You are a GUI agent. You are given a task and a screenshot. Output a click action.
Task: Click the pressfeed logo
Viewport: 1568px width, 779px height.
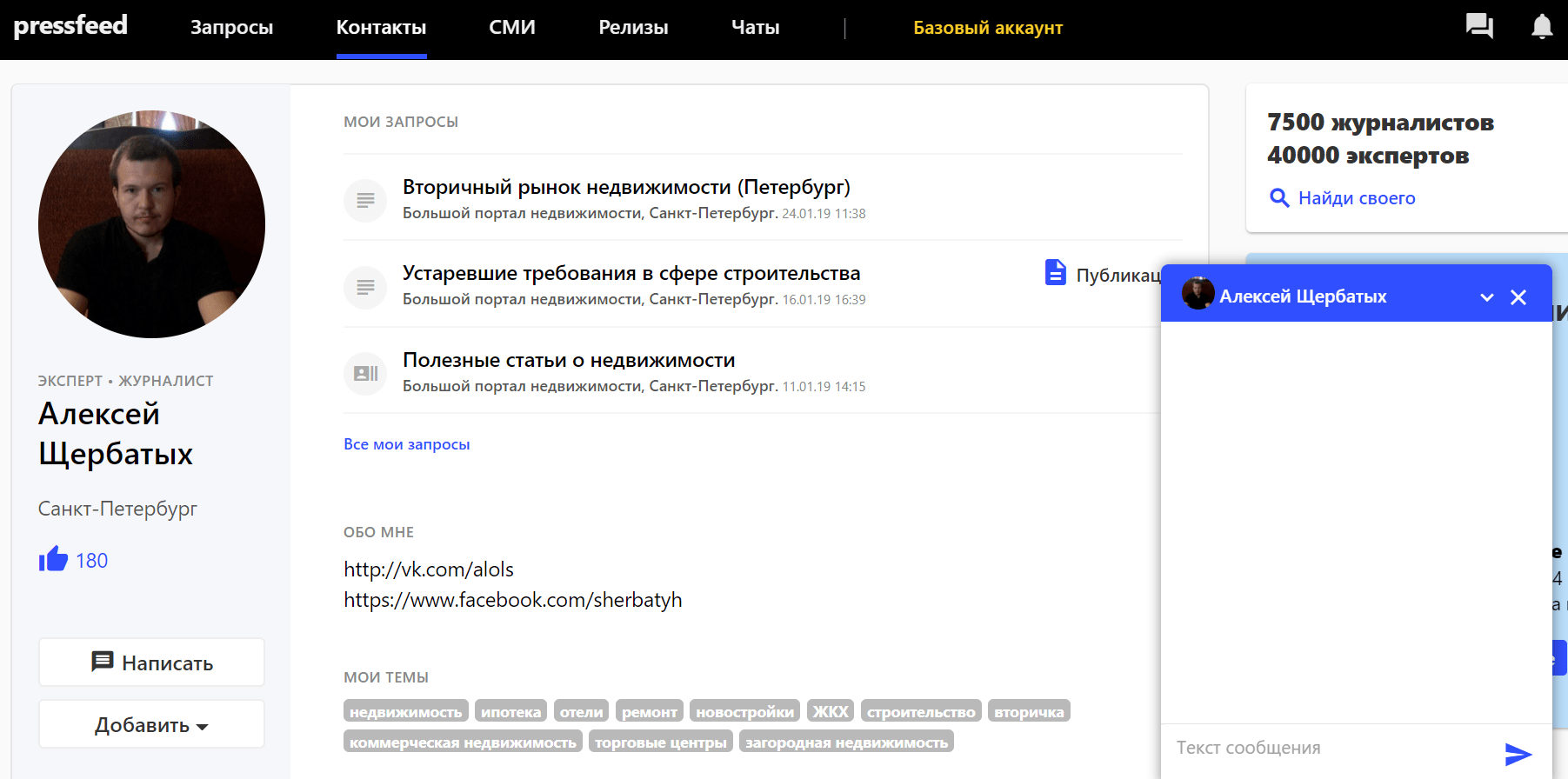[x=70, y=26]
